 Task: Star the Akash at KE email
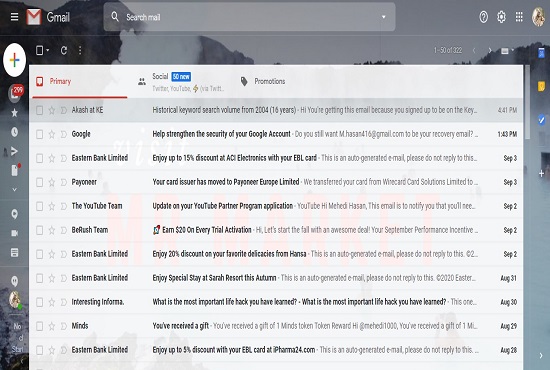pyautogui.click(x=52, y=110)
